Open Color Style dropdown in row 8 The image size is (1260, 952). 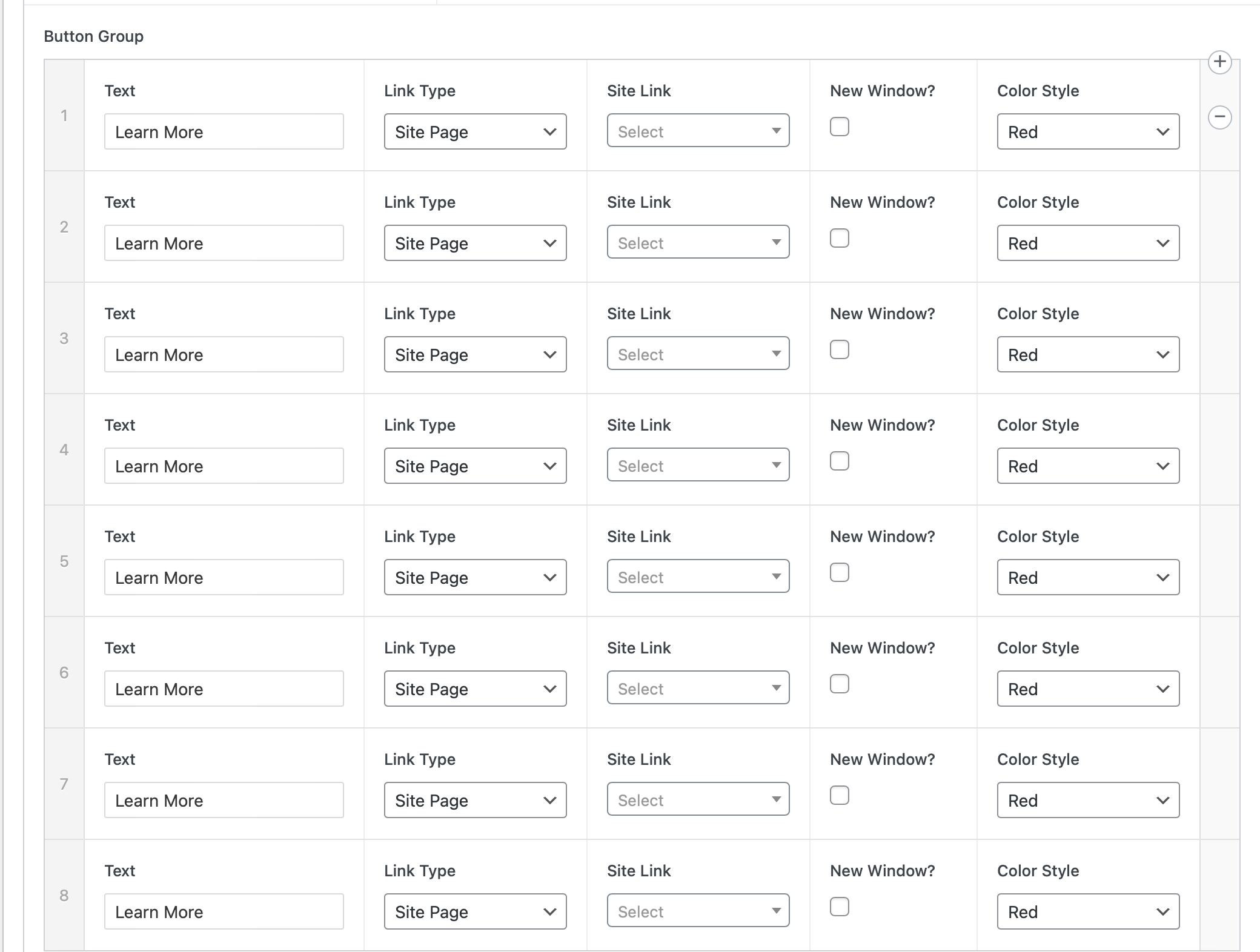1088,911
